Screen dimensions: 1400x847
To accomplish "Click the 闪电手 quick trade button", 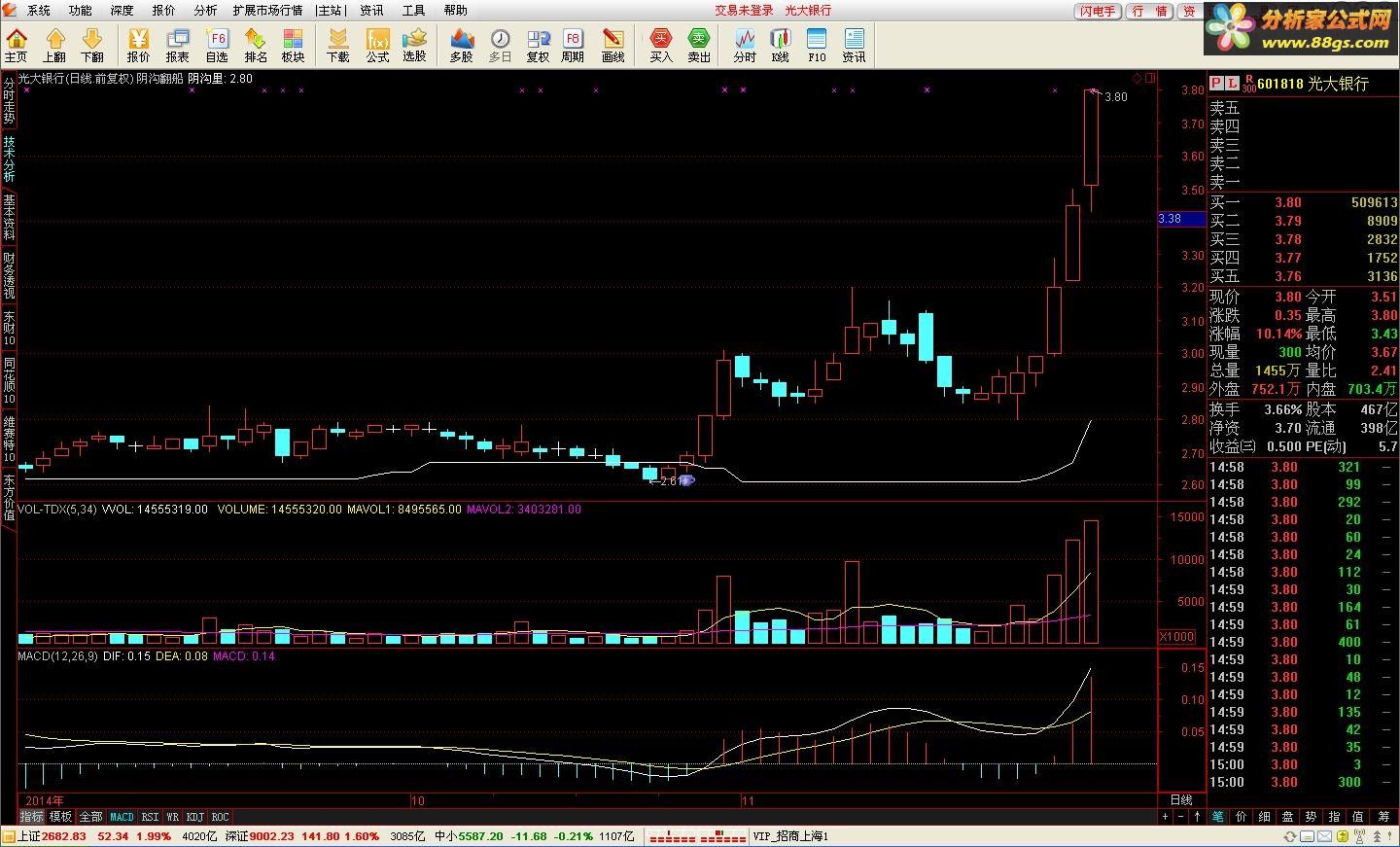I will click(x=1098, y=11).
